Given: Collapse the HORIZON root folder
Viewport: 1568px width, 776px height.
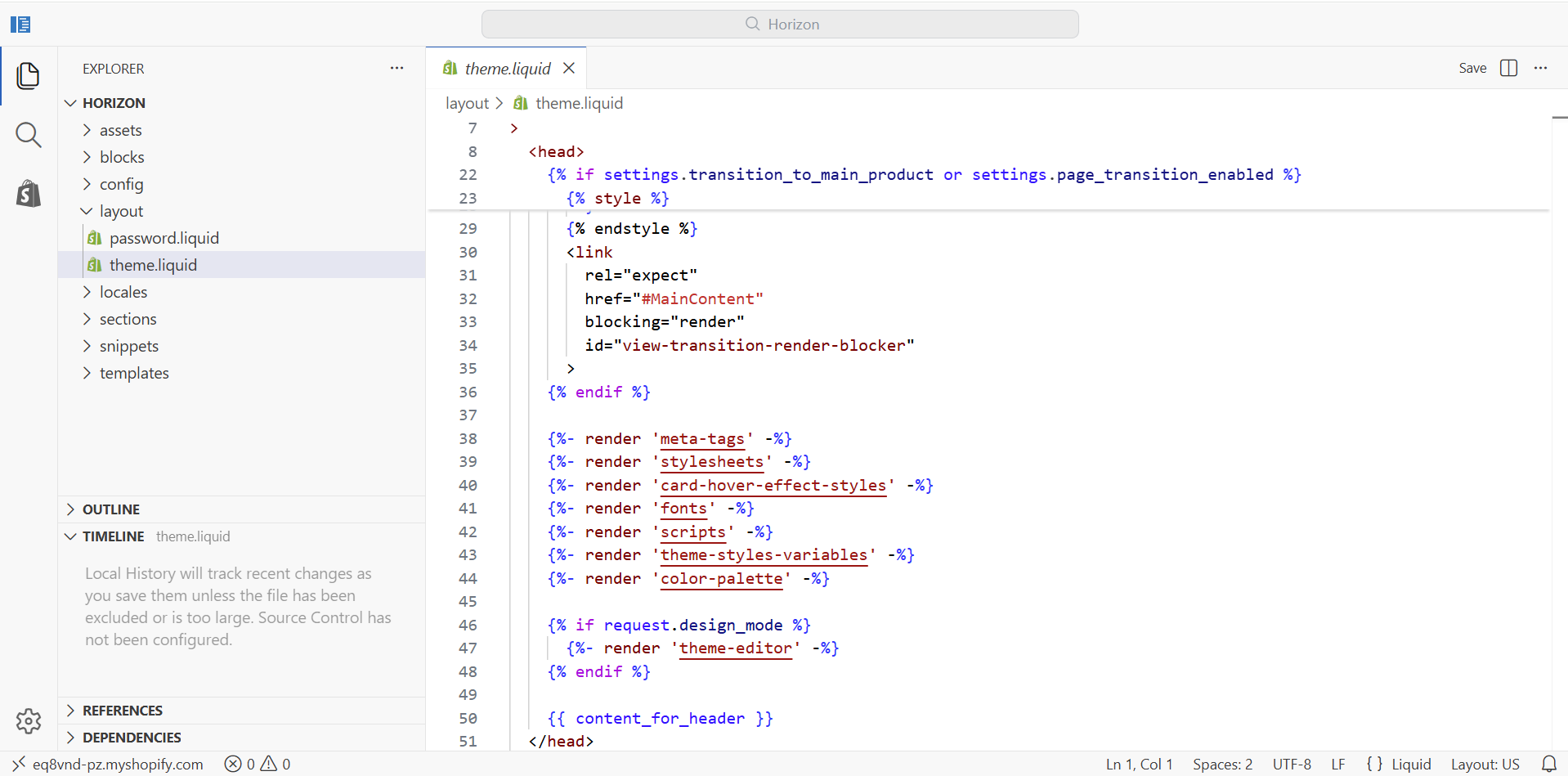Looking at the screenshot, I should tap(71, 103).
